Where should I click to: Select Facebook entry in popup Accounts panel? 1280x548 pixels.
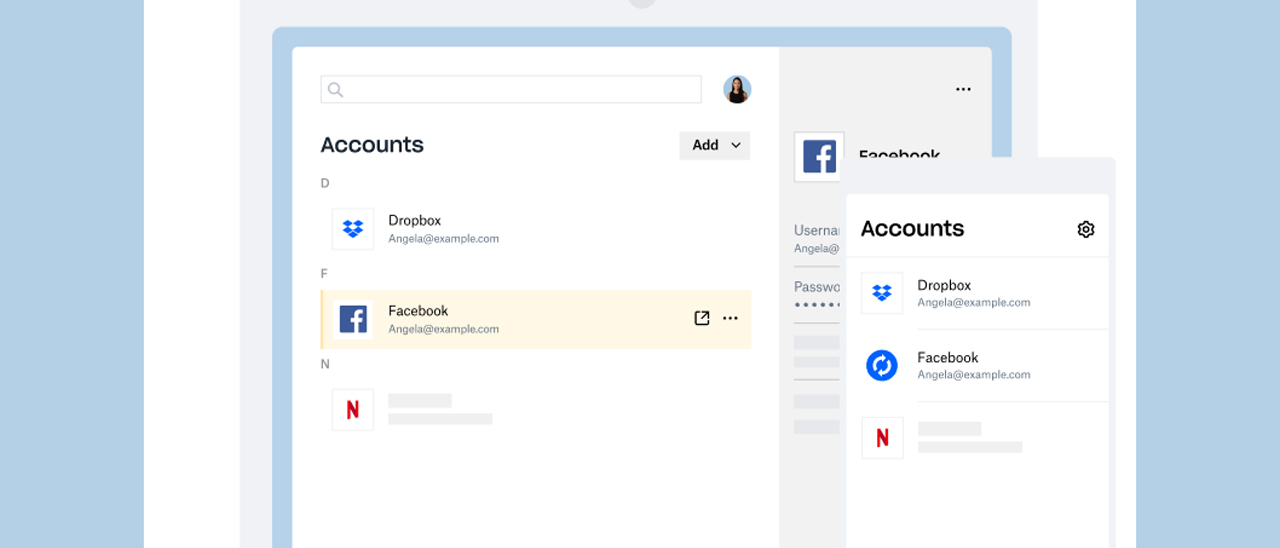pos(977,365)
